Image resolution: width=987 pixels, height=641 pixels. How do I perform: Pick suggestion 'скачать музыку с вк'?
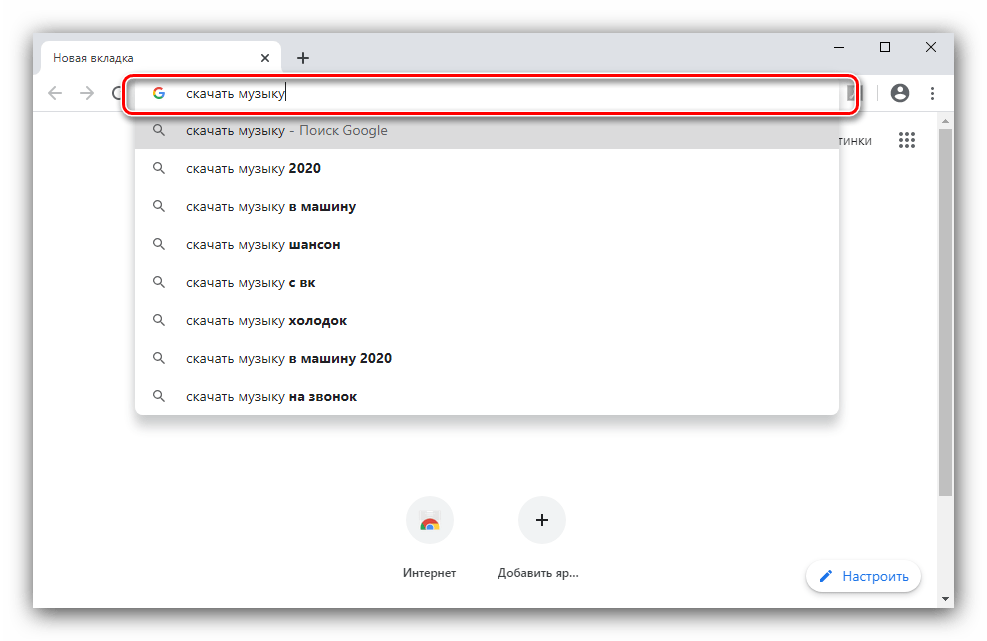pyautogui.click(x=487, y=283)
